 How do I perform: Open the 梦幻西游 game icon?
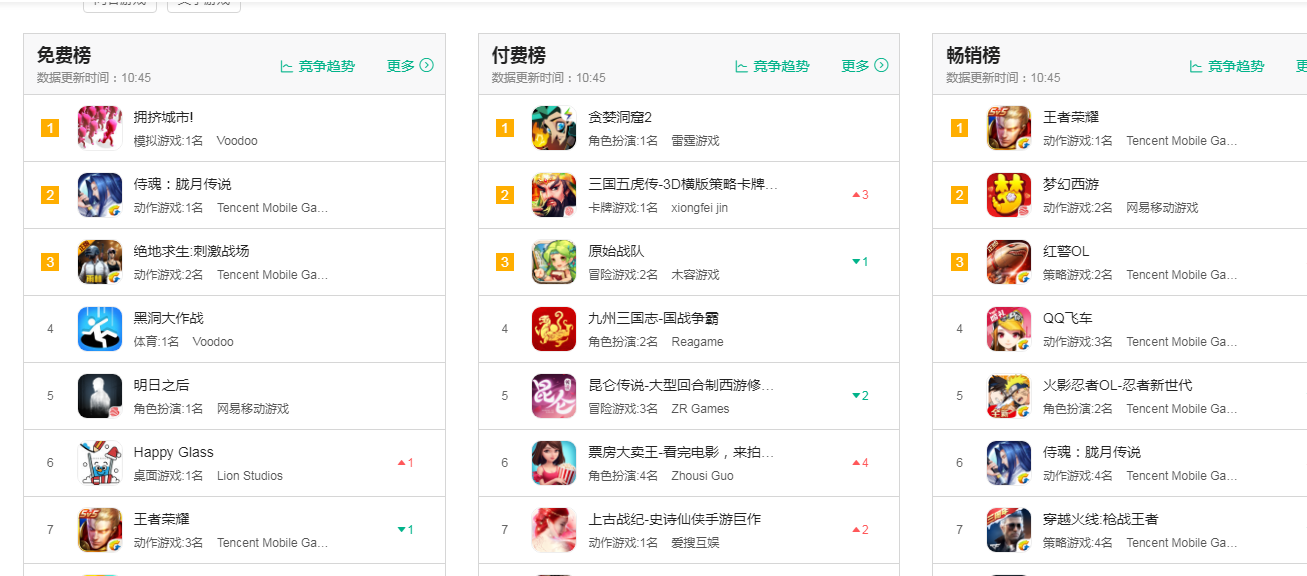pyautogui.click(x=1009, y=195)
